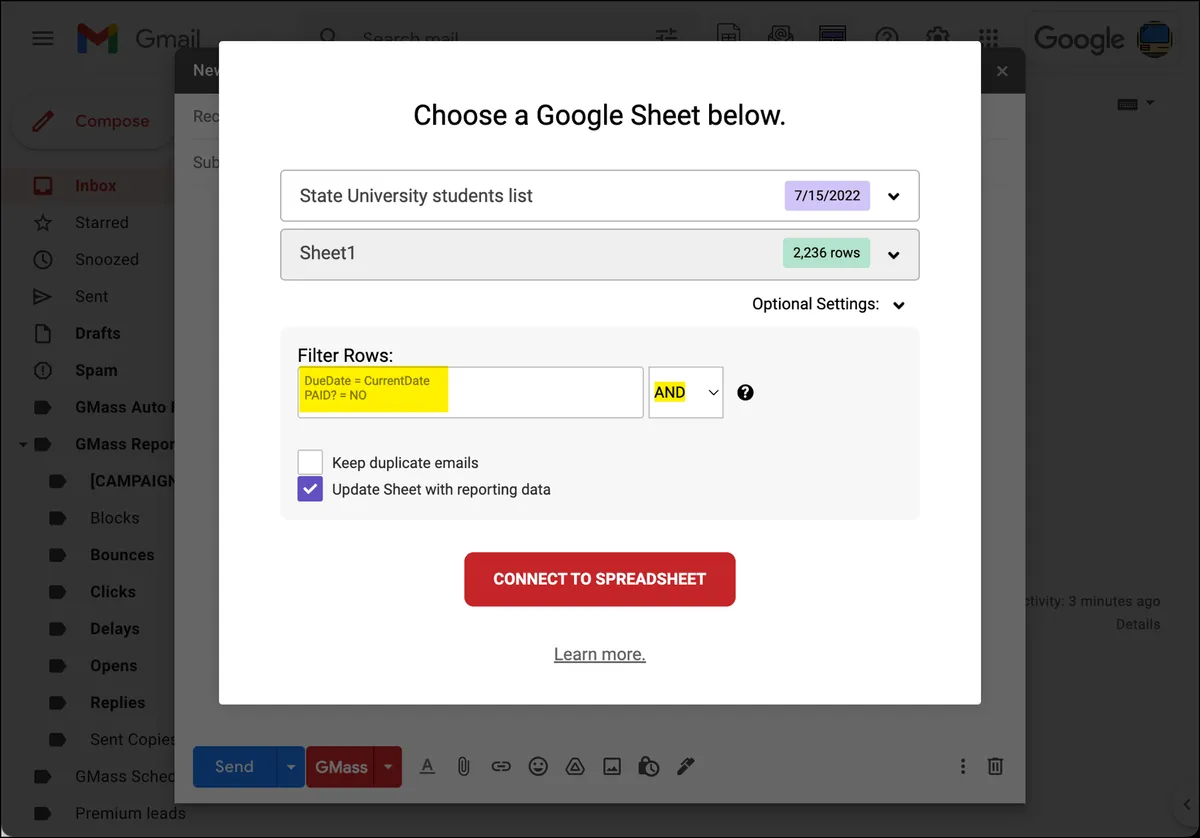Open the GMass settings dropdown arrow
Viewport: 1200px width, 838px height.
tap(387, 767)
